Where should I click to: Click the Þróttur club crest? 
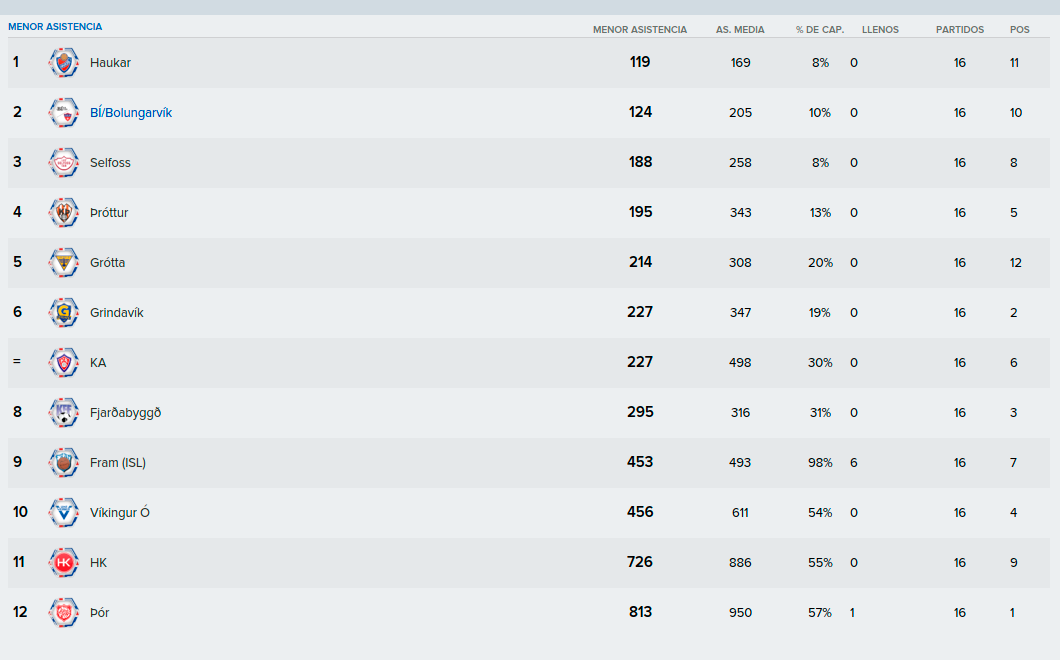[64, 213]
